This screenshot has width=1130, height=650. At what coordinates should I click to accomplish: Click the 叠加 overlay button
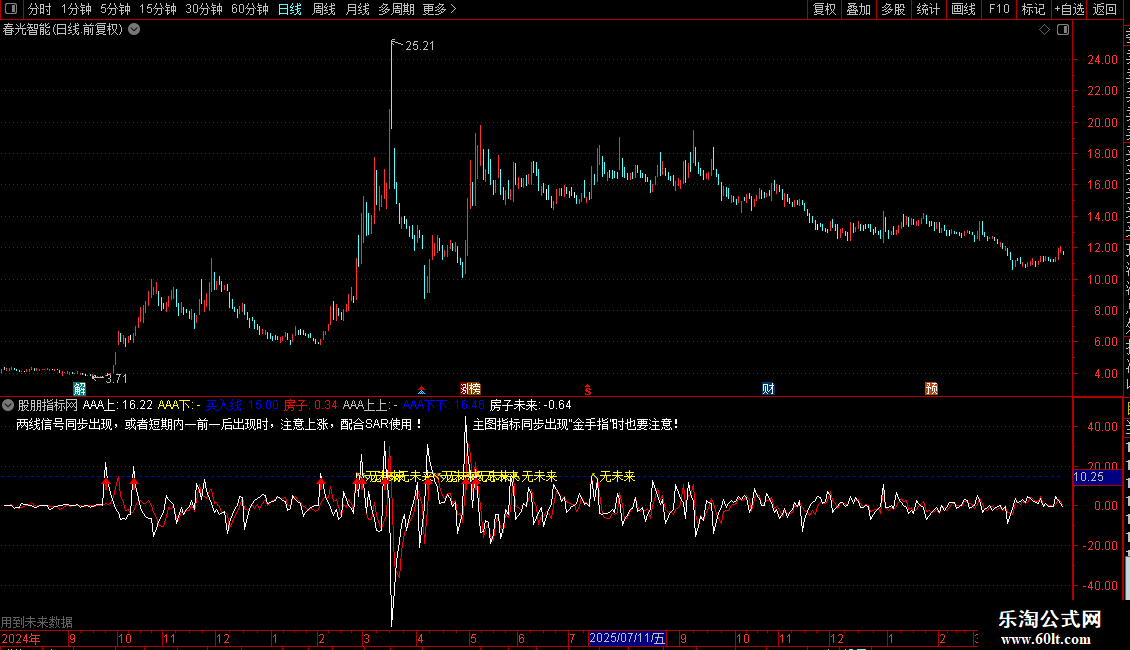pos(858,9)
